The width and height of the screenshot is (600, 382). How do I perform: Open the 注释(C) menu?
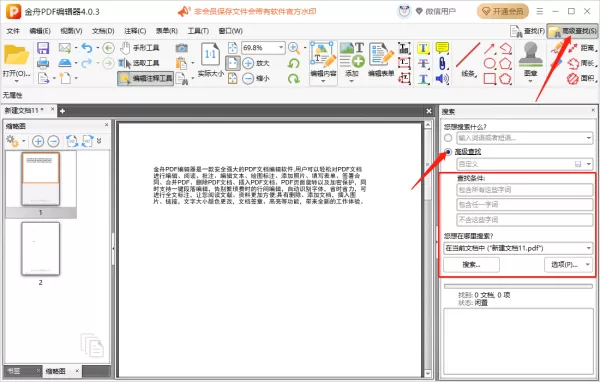click(135, 31)
